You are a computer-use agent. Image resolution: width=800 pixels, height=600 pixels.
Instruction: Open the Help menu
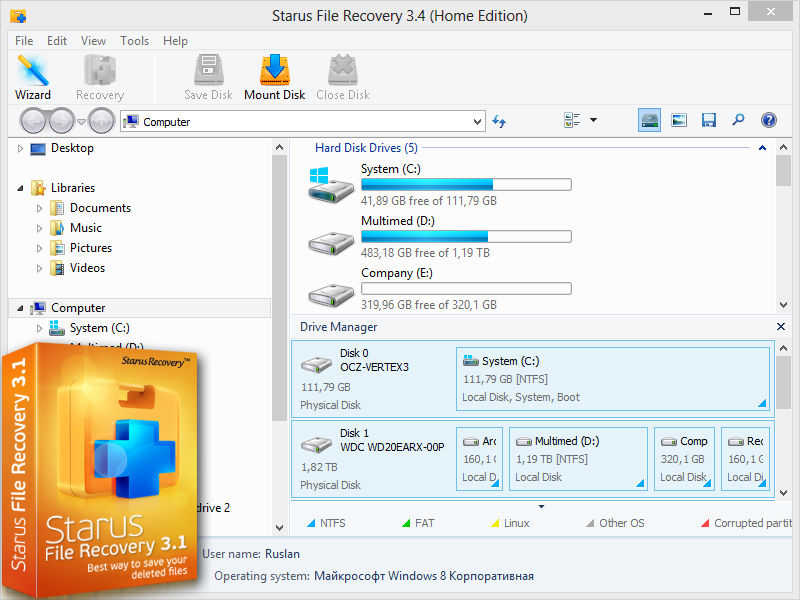pos(175,41)
